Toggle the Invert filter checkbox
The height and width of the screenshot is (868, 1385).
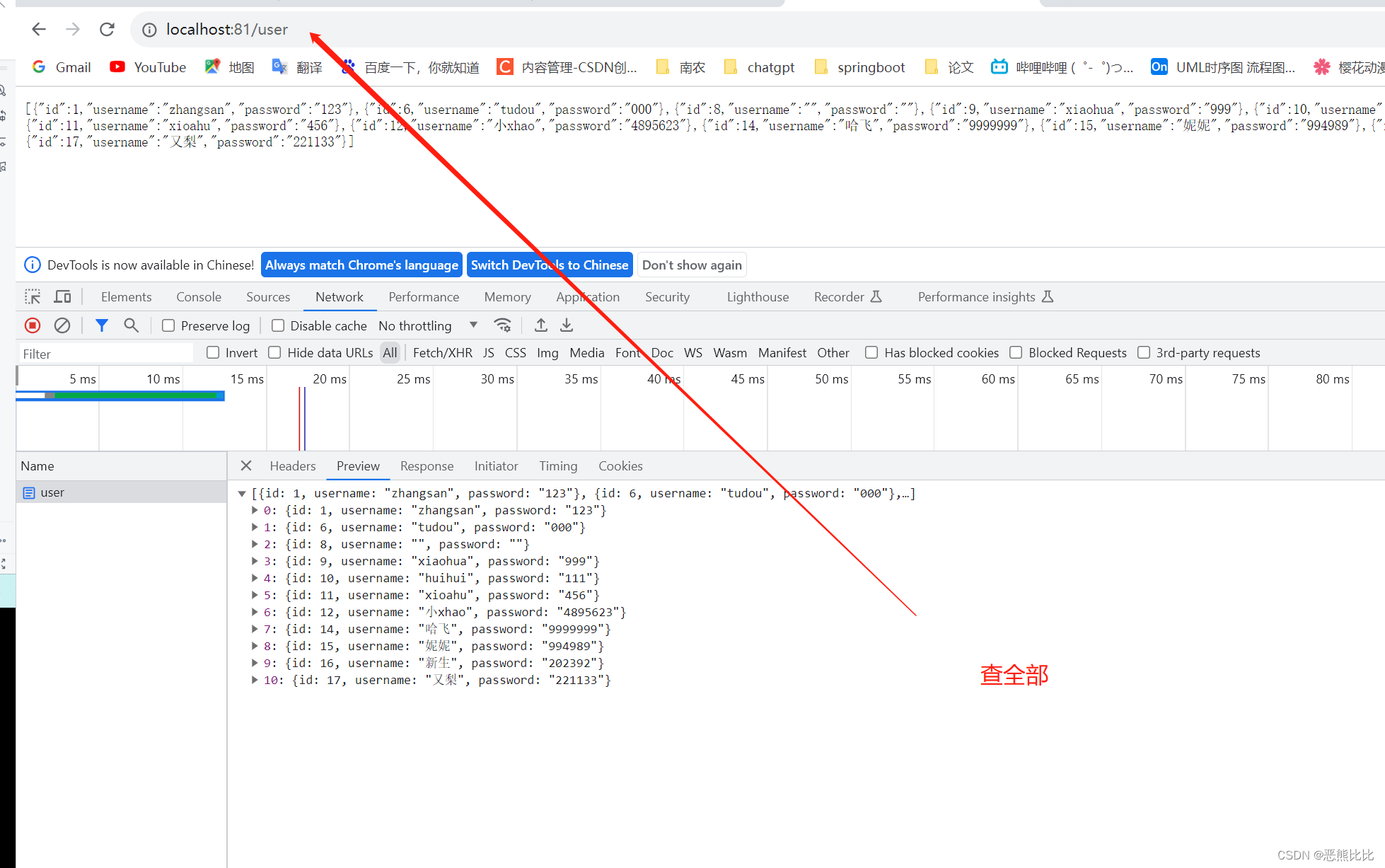213,352
